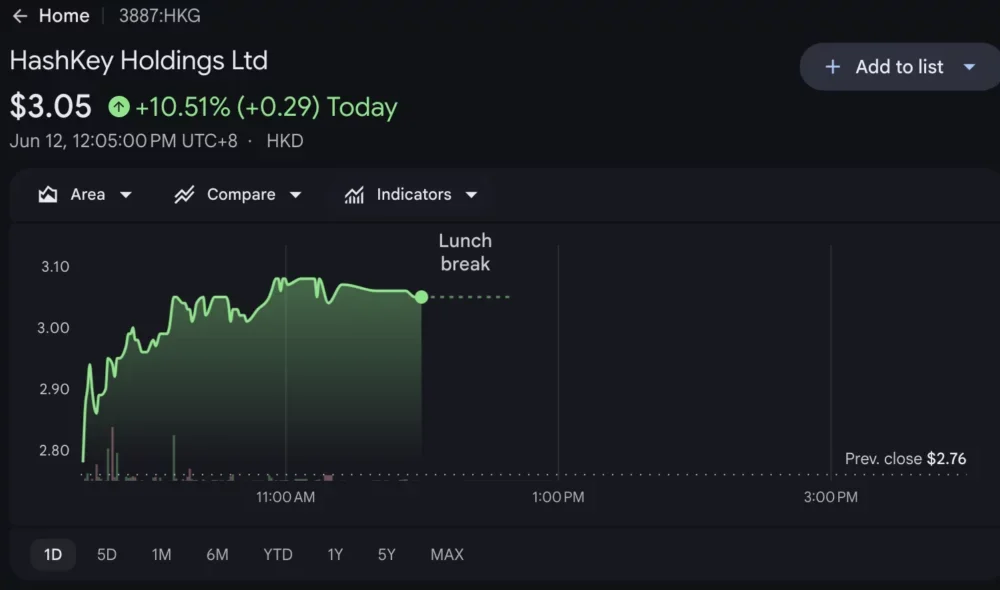Click the HashKey Holdings Ltd title

click(138, 61)
